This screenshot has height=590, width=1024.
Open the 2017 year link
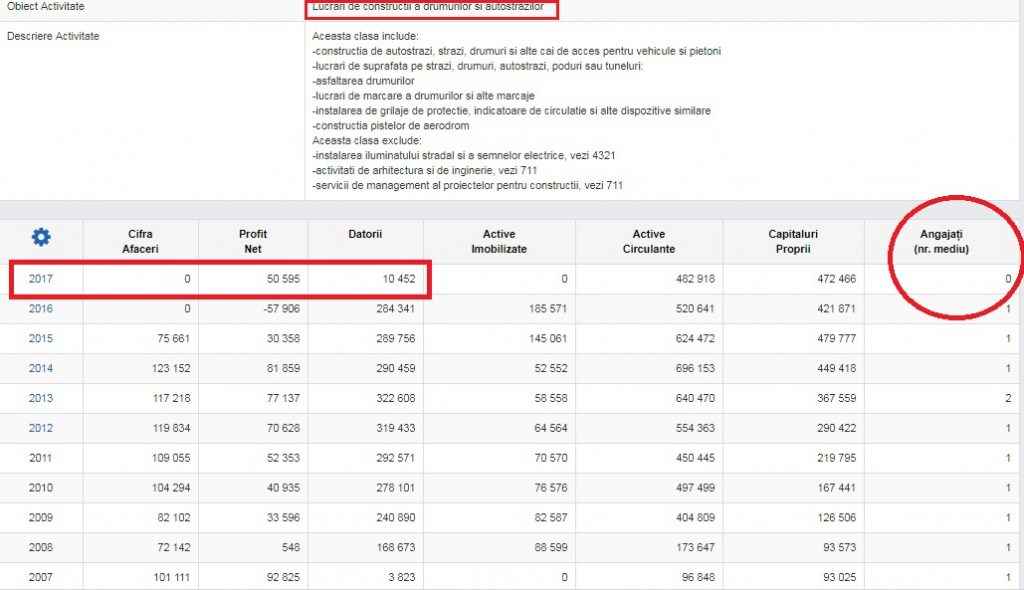41,279
